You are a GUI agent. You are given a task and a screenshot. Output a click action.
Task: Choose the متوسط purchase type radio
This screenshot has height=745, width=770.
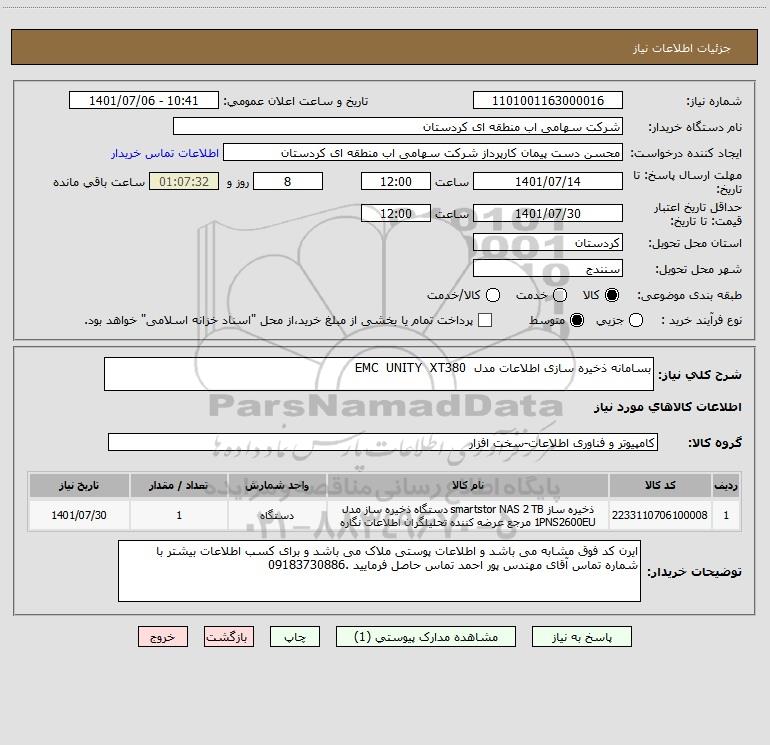coord(577,320)
